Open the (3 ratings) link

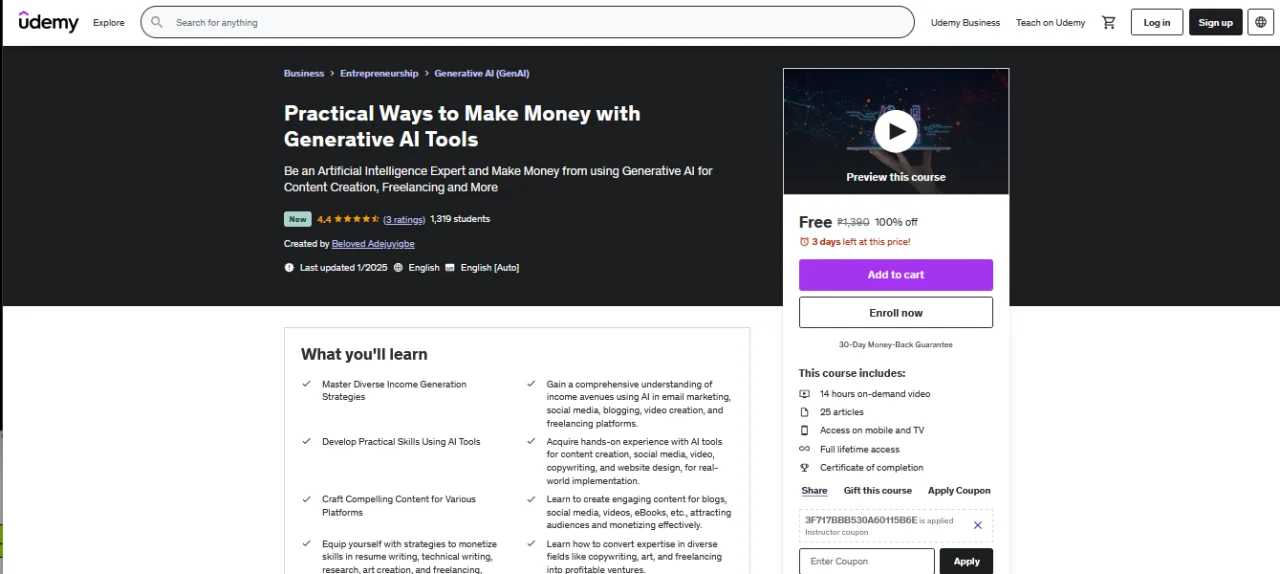pos(404,219)
